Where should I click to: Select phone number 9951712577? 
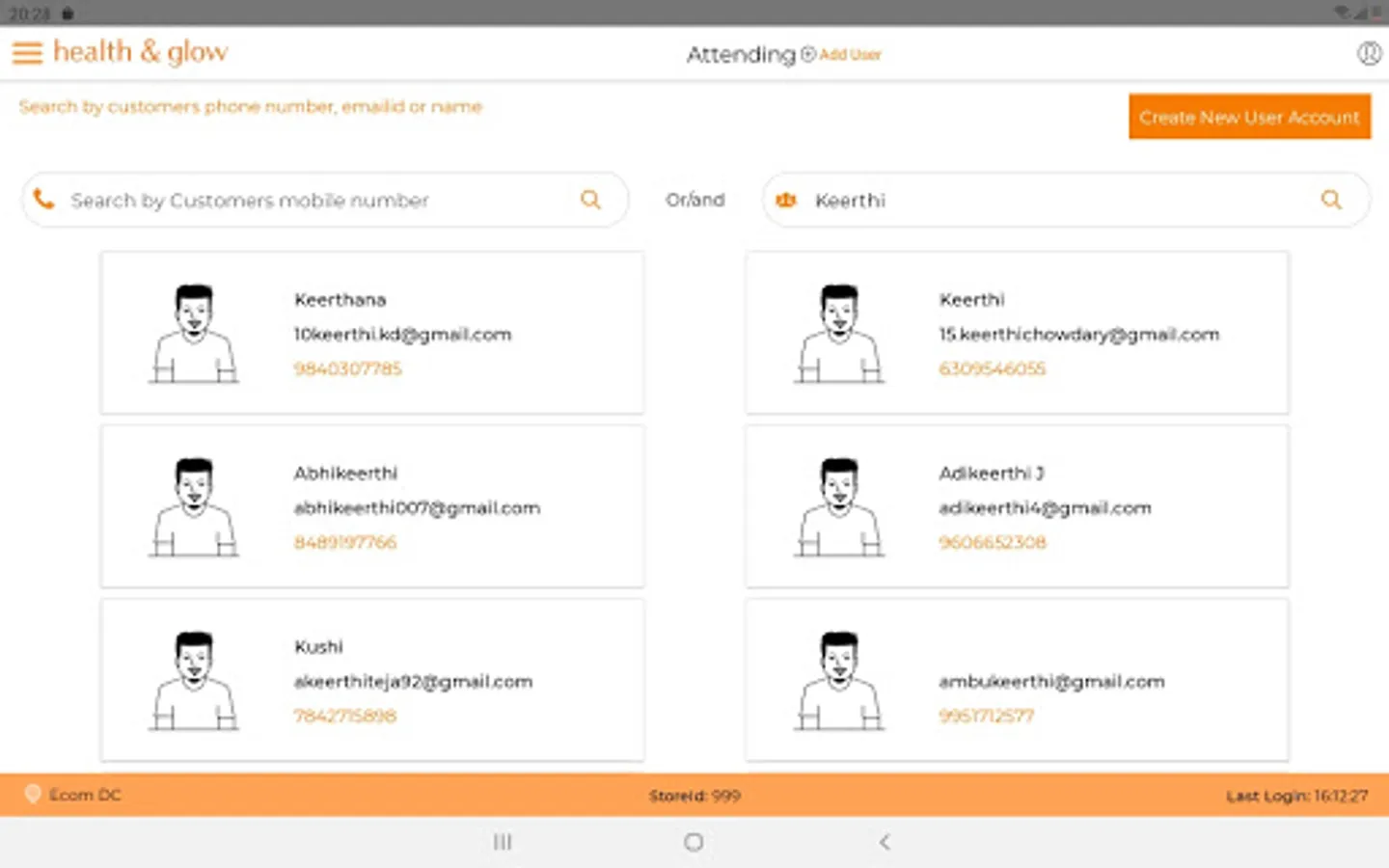tap(987, 716)
